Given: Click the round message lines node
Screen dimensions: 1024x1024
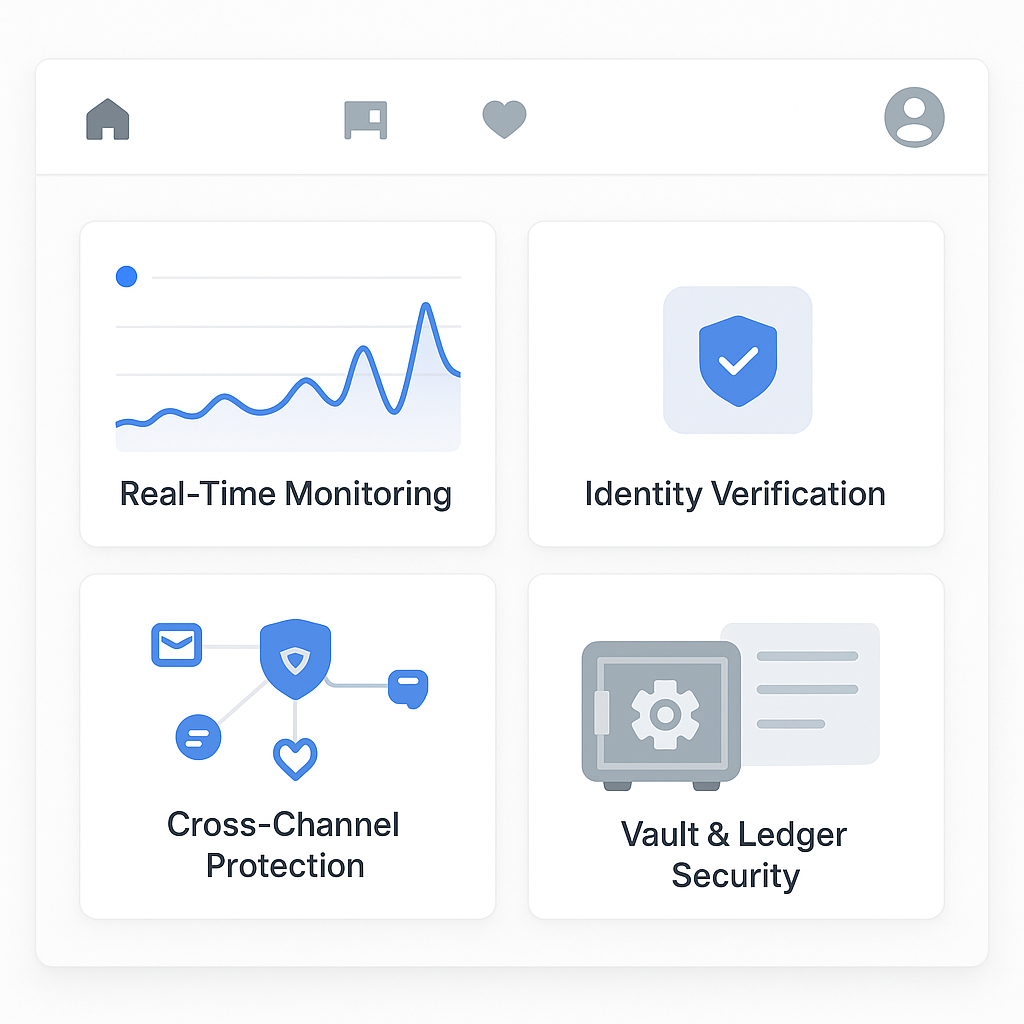Looking at the screenshot, I should point(199,737).
